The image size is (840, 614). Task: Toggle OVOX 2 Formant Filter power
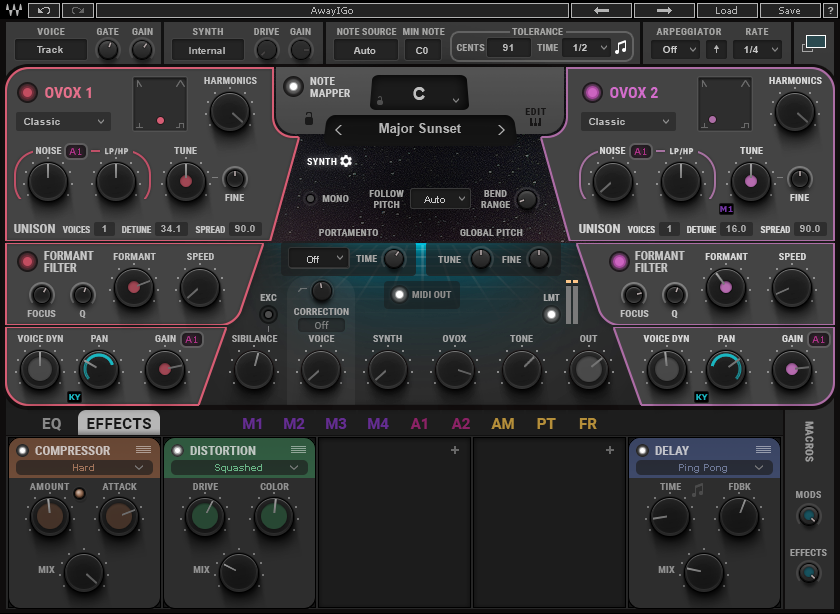[619, 261]
